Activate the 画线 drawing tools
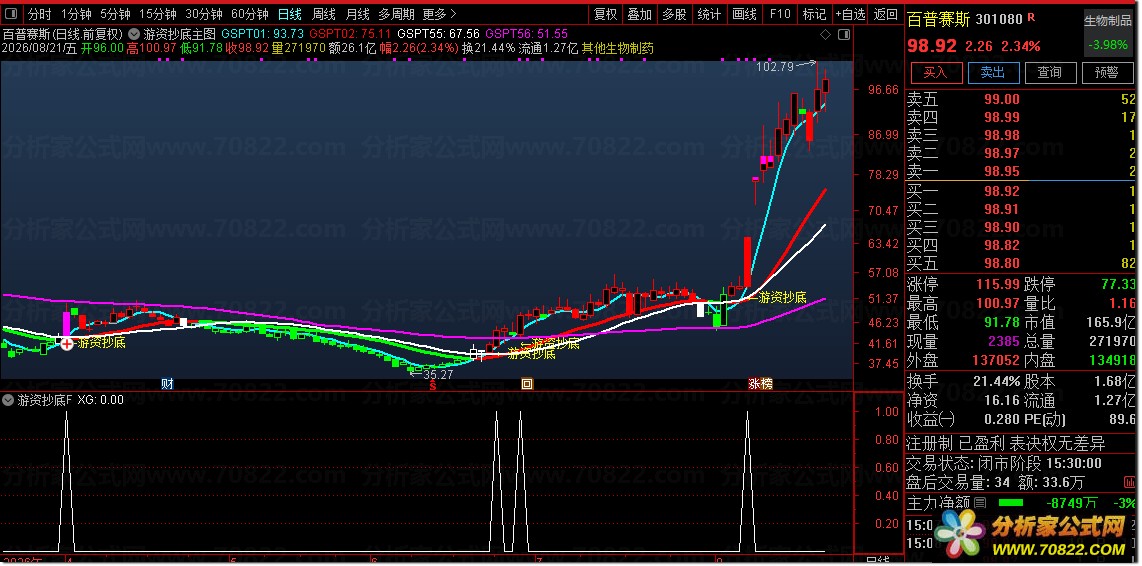This screenshot has width=1142, height=566. tap(744, 14)
